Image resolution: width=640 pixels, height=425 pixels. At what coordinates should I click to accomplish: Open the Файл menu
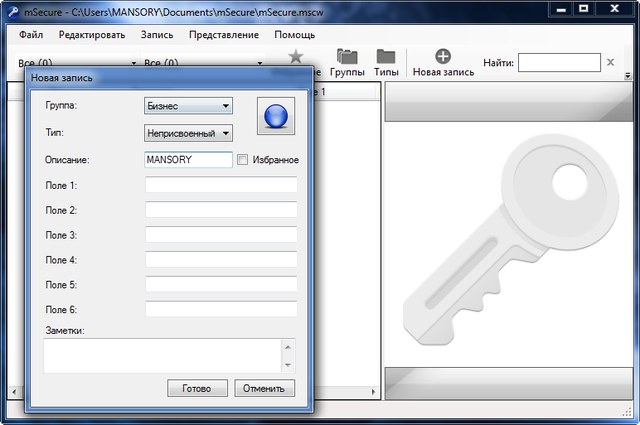point(31,35)
